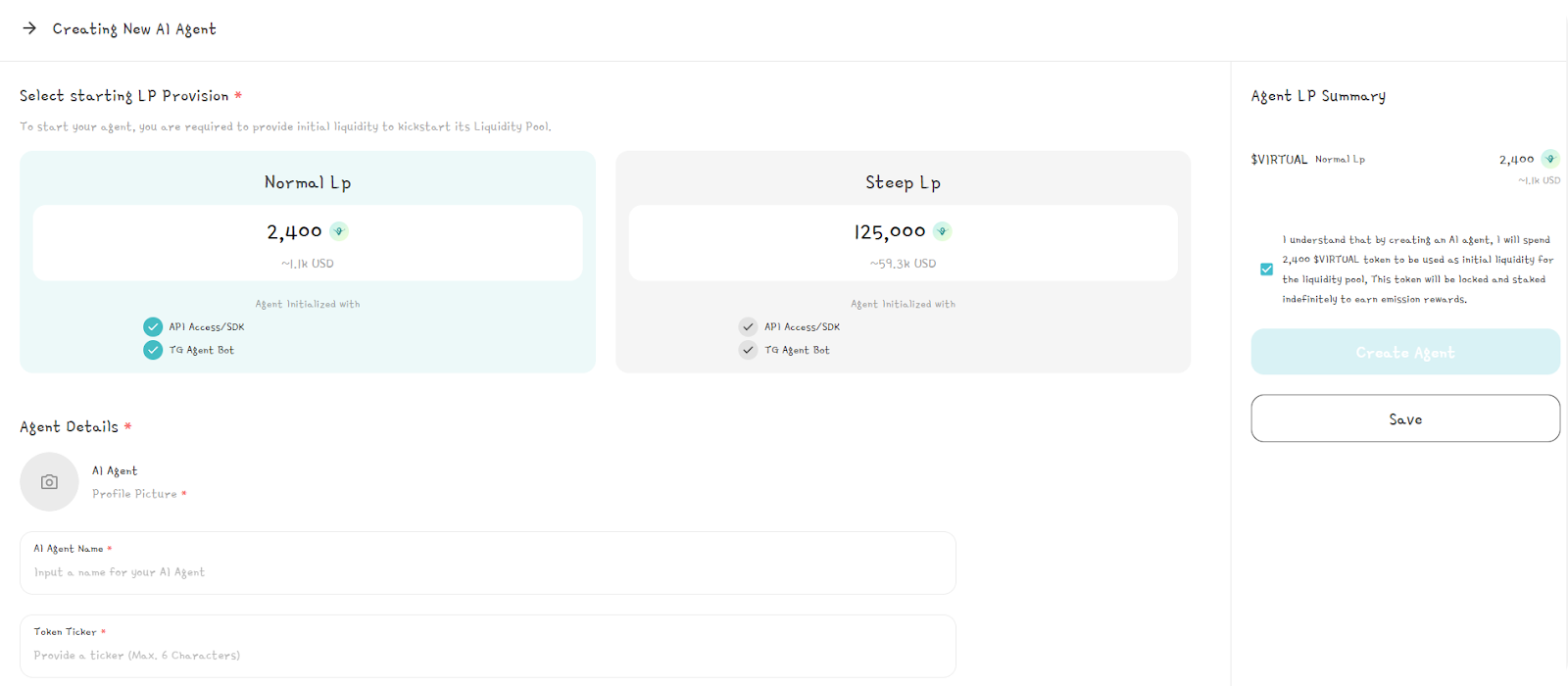
Task: Click the Creating New AI Agent title
Action: pos(134,29)
